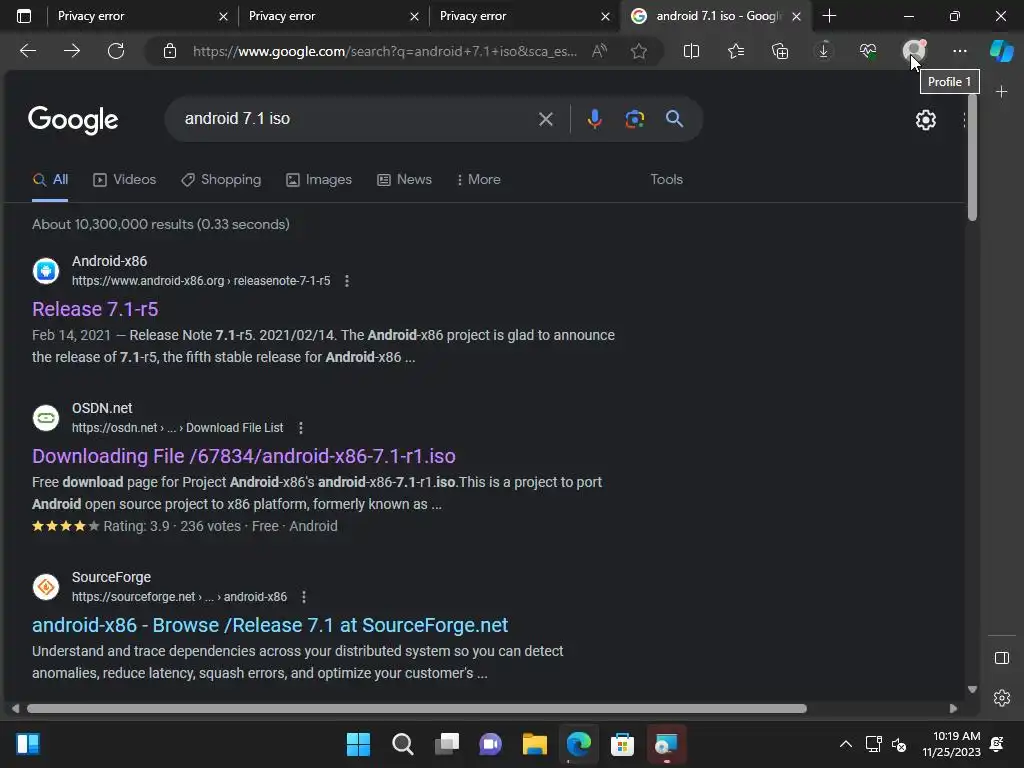
Task: Open Collections panel
Action: (x=780, y=51)
